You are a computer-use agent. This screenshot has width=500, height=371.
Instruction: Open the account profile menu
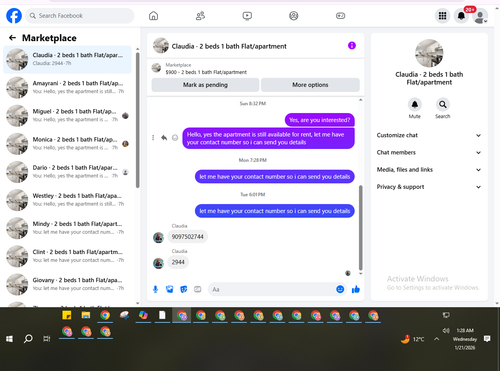tap(480, 16)
